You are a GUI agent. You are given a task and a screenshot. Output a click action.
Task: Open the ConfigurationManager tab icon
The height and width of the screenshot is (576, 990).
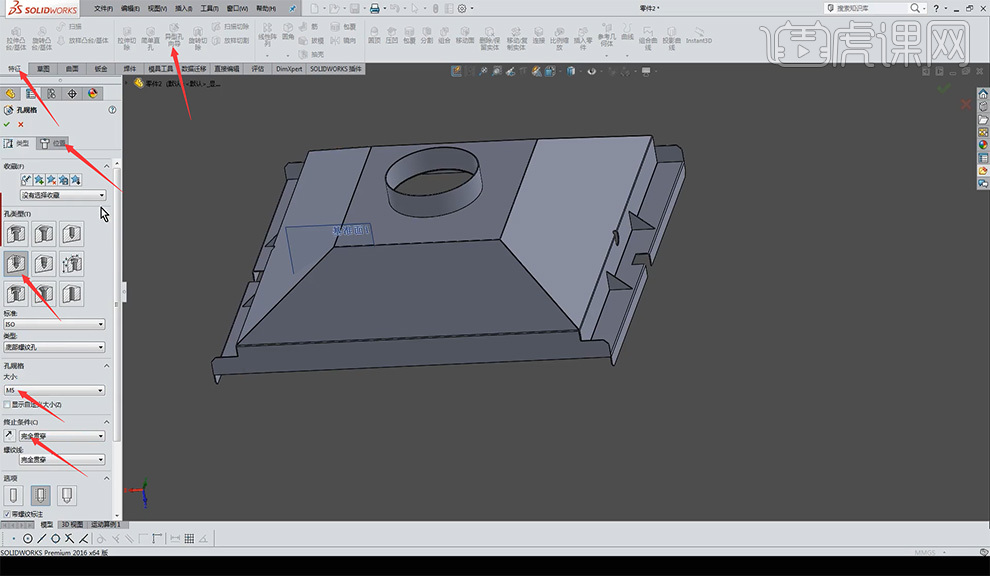51,93
